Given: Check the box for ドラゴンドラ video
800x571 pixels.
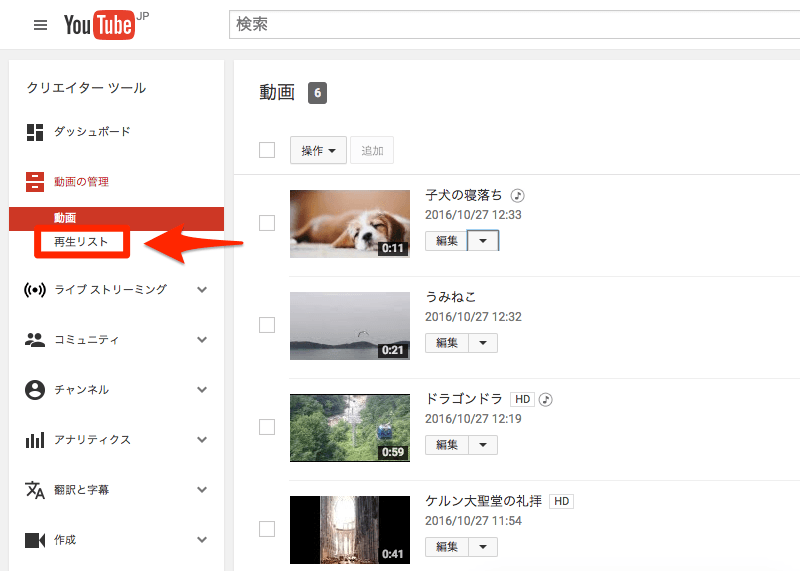Looking at the screenshot, I should coord(267,427).
